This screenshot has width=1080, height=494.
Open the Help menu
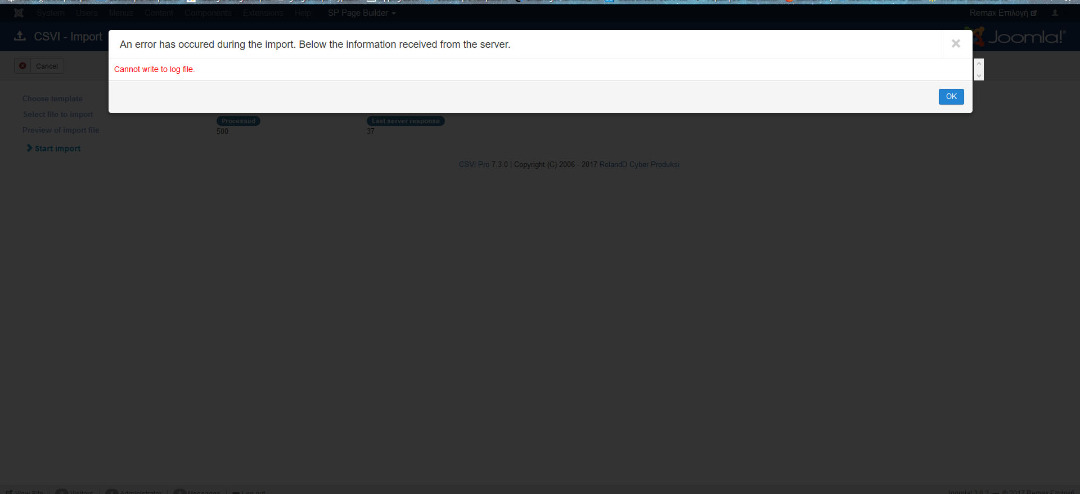[x=302, y=13]
